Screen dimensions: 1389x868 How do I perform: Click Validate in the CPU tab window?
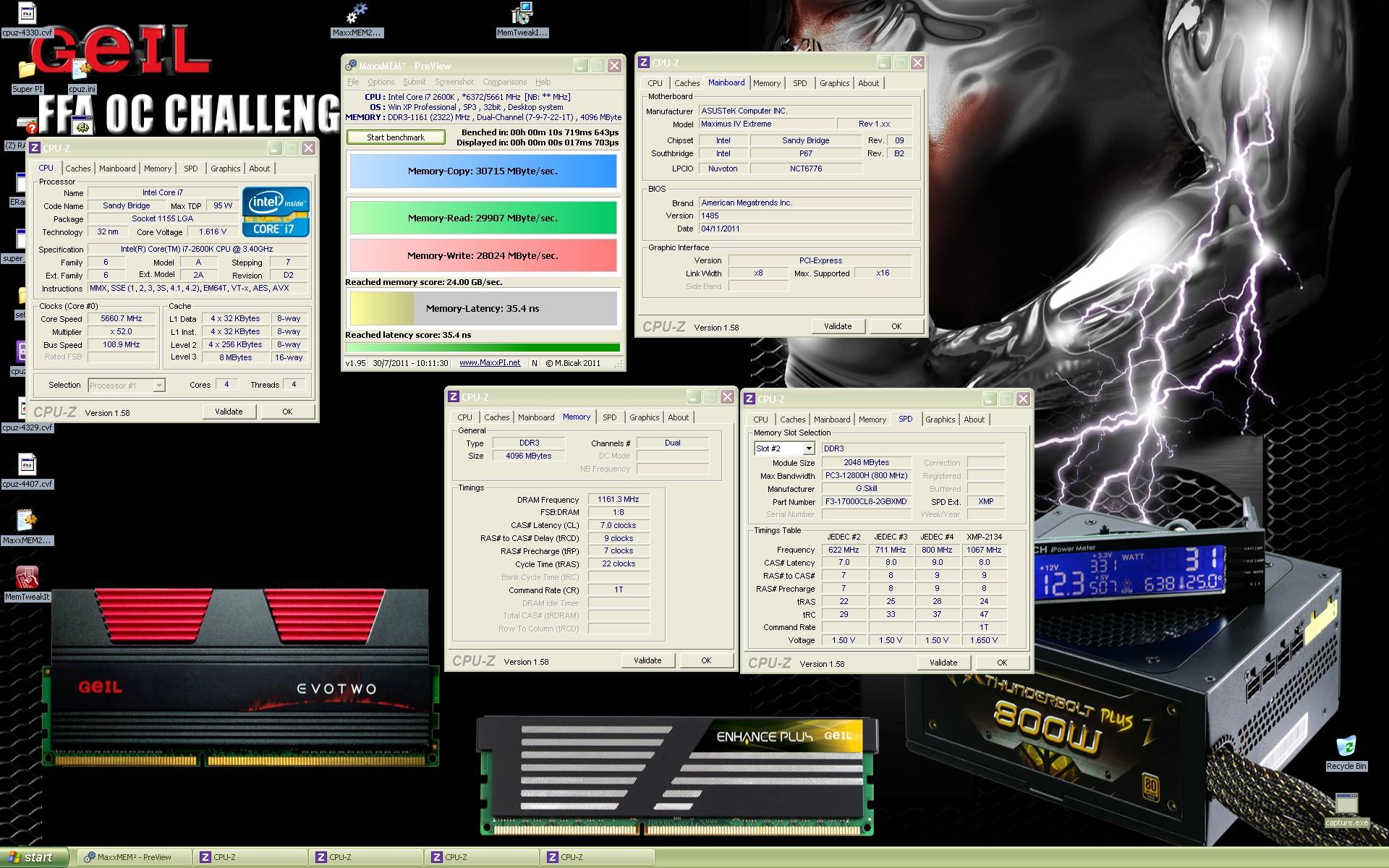229,412
